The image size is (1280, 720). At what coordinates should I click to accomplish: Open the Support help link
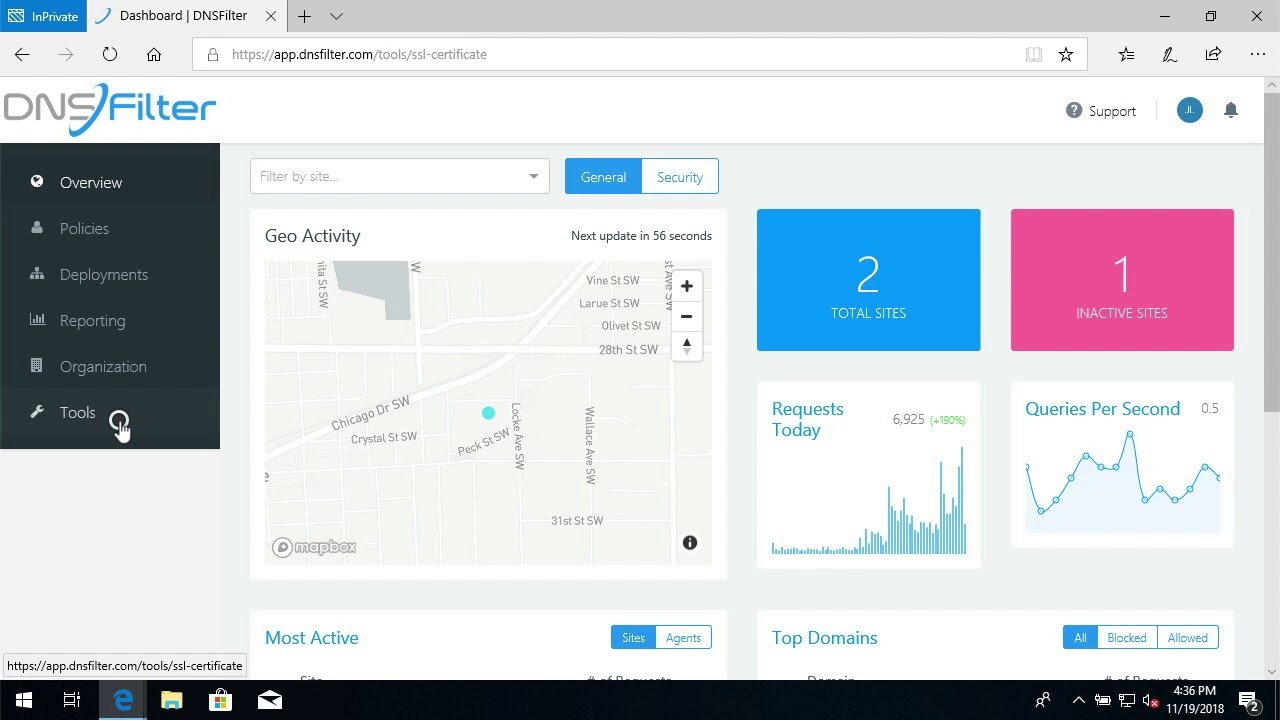coord(1101,111)
